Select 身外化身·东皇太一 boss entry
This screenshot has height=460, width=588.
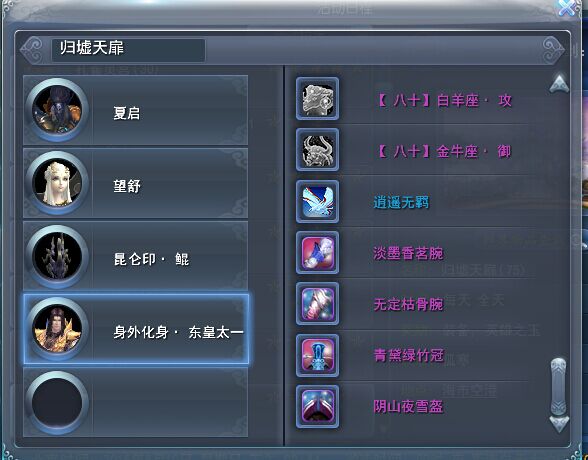(136, 329)
